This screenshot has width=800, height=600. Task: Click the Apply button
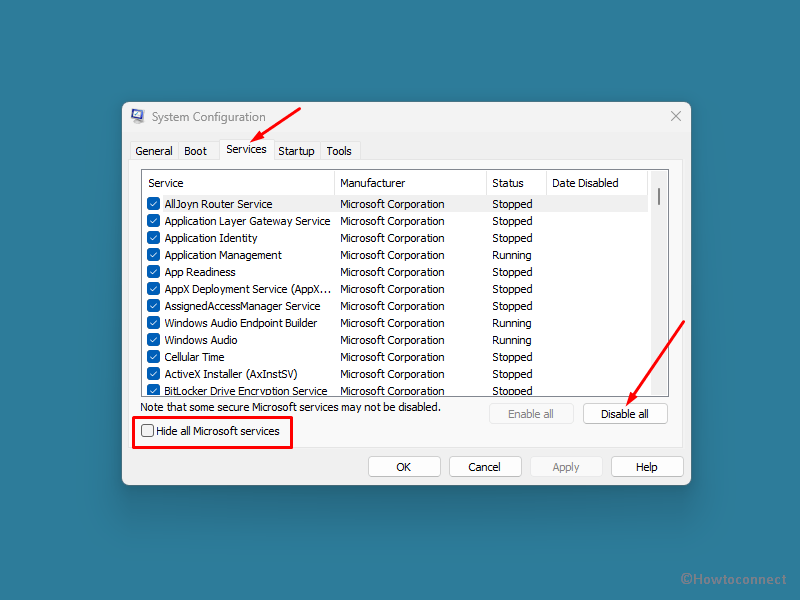tap(566, 467)
